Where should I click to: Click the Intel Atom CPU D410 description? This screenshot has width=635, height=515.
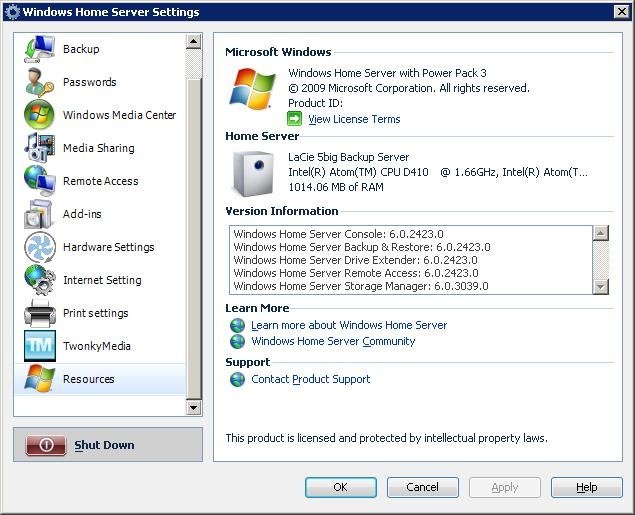click(438, 172)
